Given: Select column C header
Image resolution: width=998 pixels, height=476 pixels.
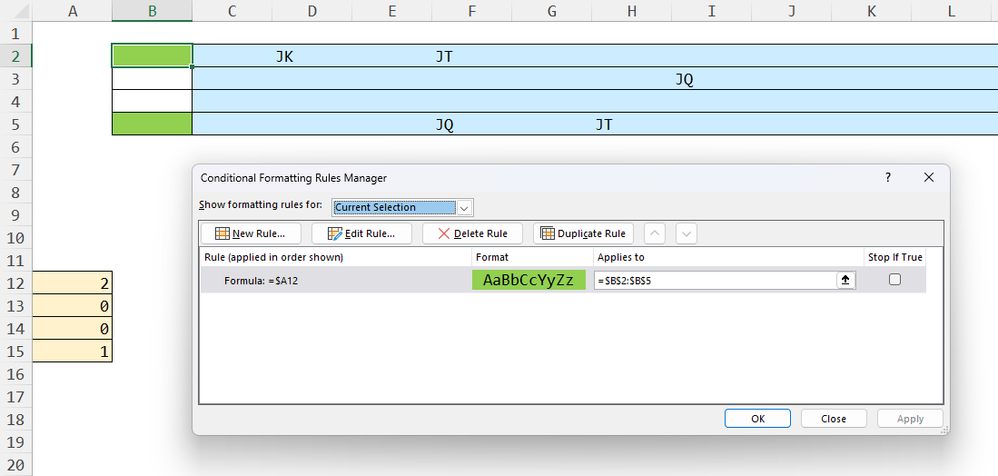Looking at the screenshot, I should click(x=232, y=10).
